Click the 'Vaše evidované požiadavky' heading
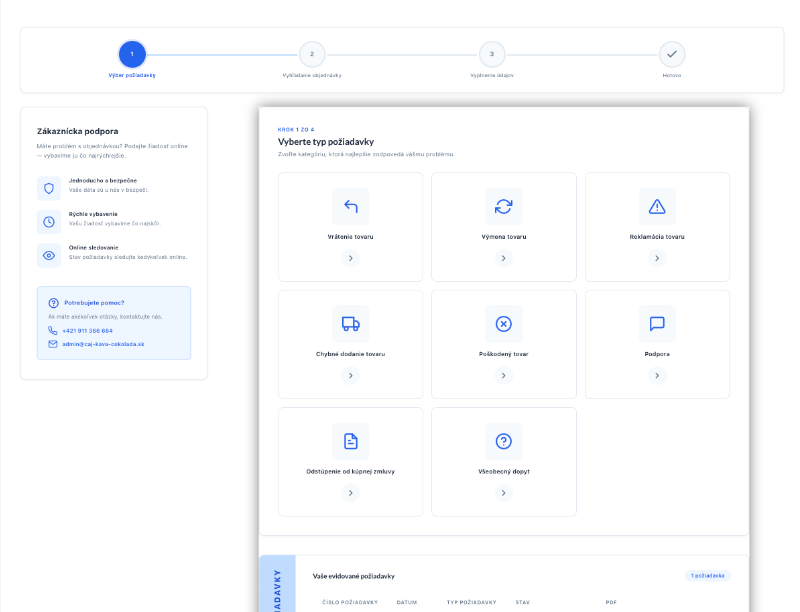The image size is (800, 612). (354, 576)
